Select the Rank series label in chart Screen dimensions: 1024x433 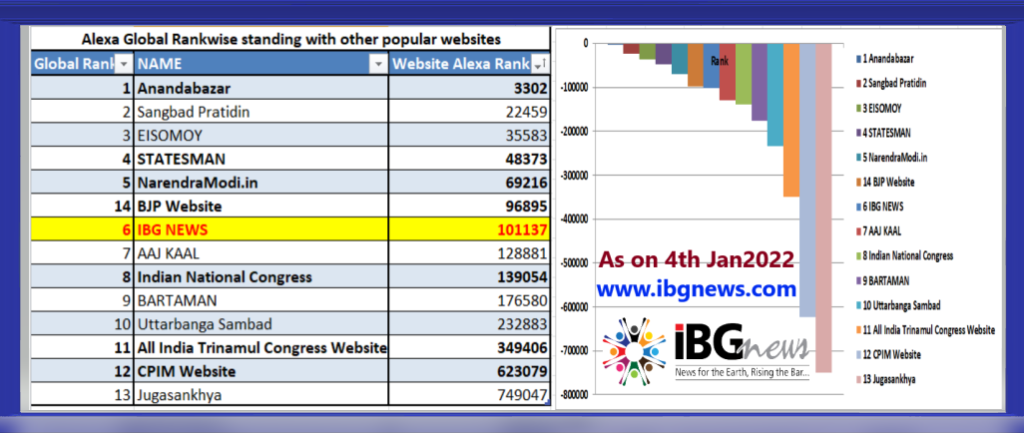(x=719, y=61)
